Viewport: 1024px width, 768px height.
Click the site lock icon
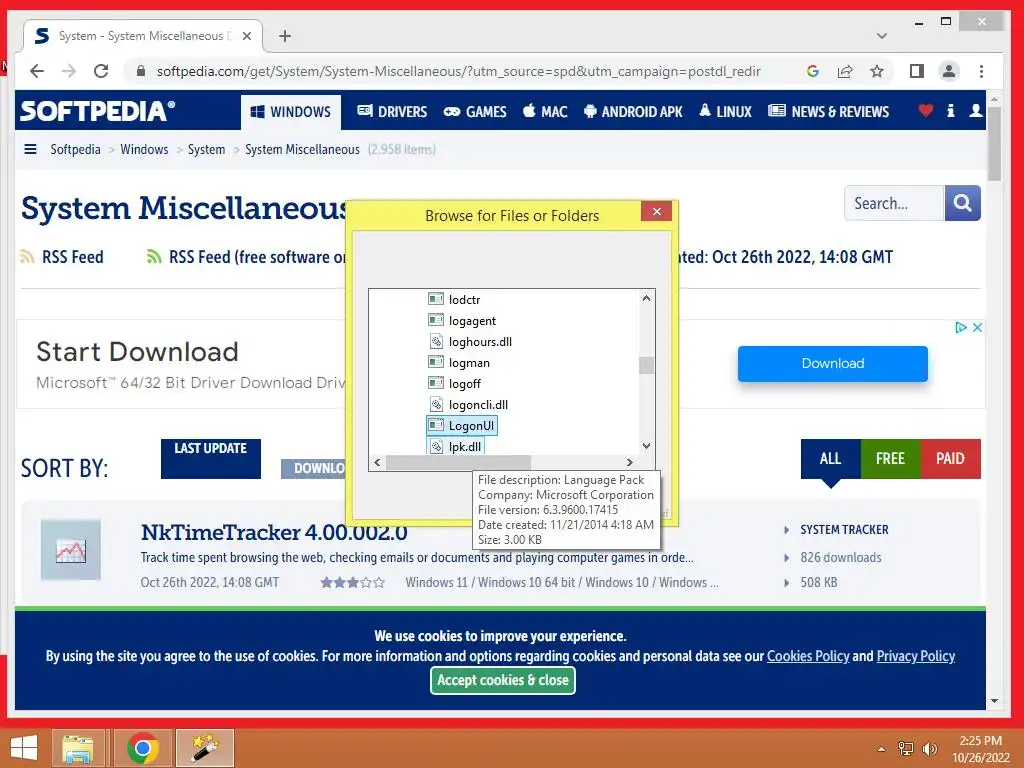point(140,71)
